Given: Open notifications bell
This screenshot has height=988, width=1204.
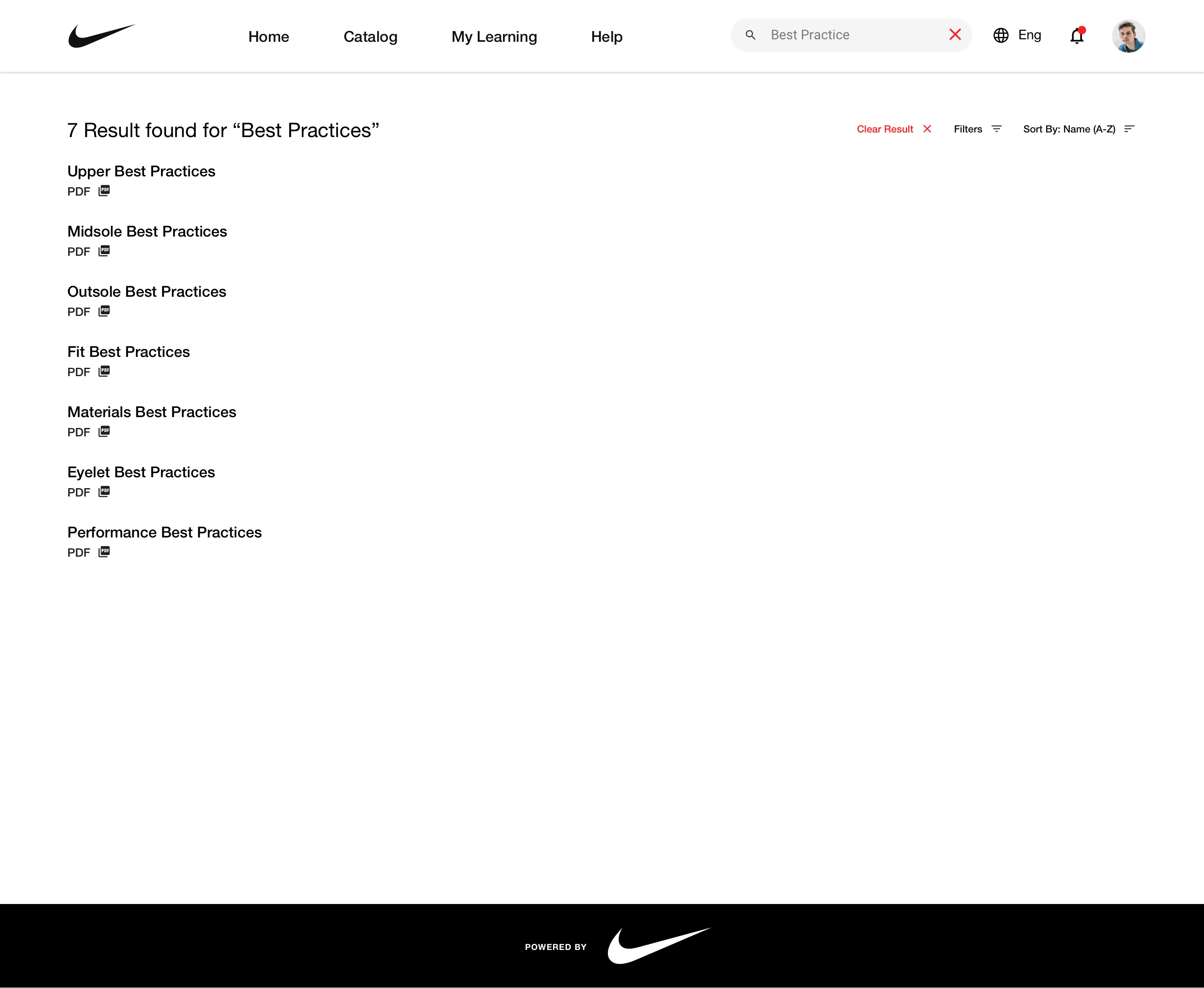Looking at the screenshot, I should pos(1077,36).
